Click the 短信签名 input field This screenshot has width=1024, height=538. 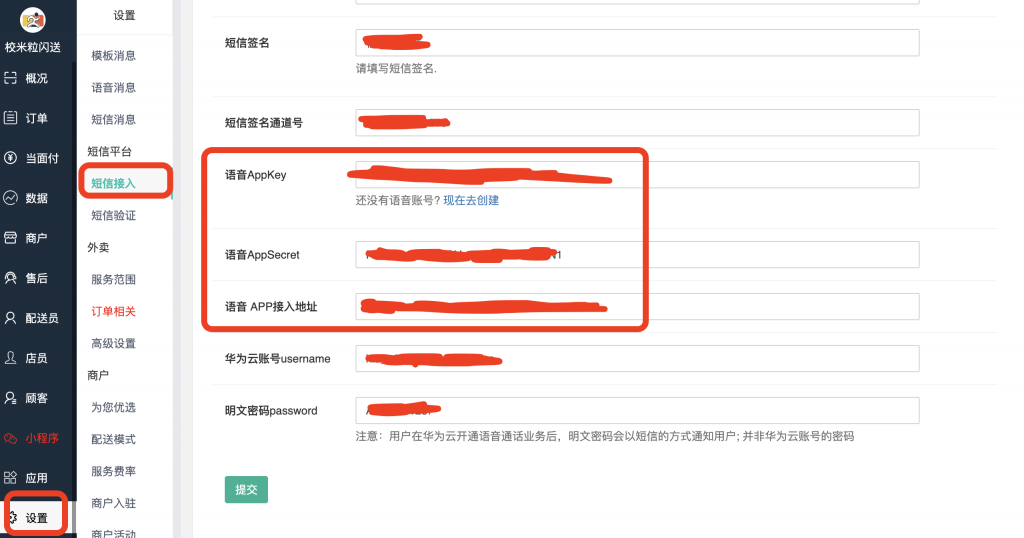[x=637, y=42]
